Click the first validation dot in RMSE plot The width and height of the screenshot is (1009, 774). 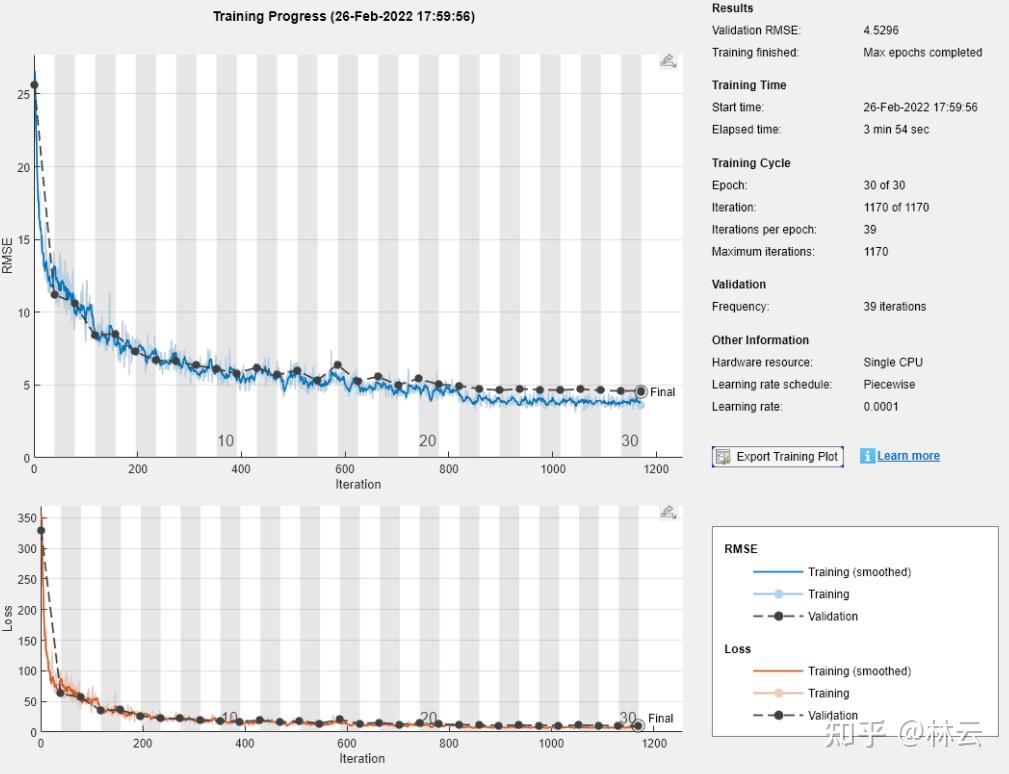(34, 85)
